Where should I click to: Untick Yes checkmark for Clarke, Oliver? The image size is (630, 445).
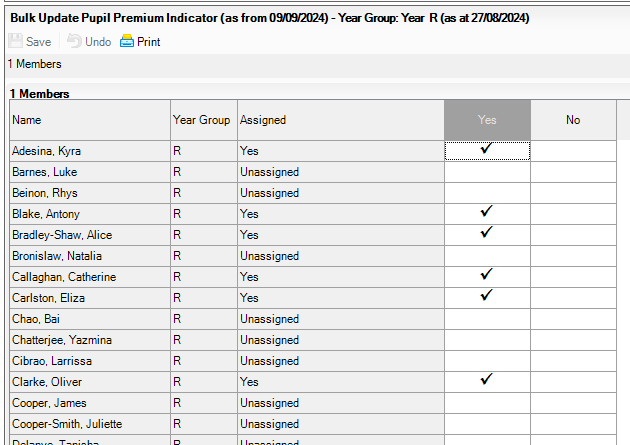coord(487,381)
